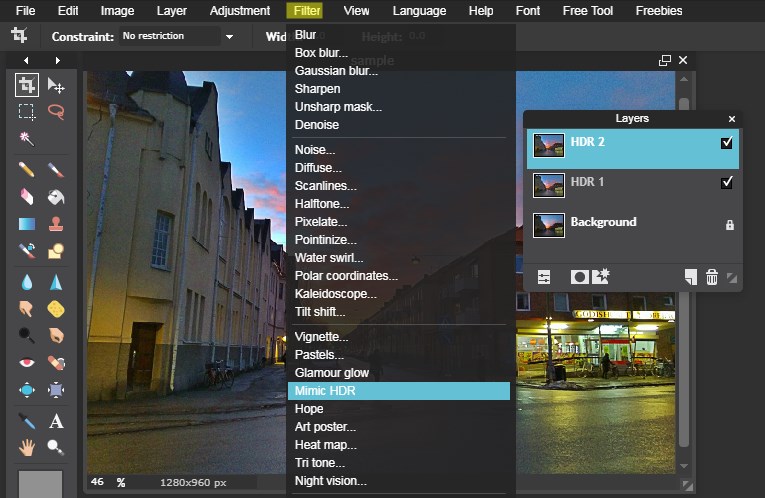
Task: Select the Brush tool
Action: coord(56,170)
